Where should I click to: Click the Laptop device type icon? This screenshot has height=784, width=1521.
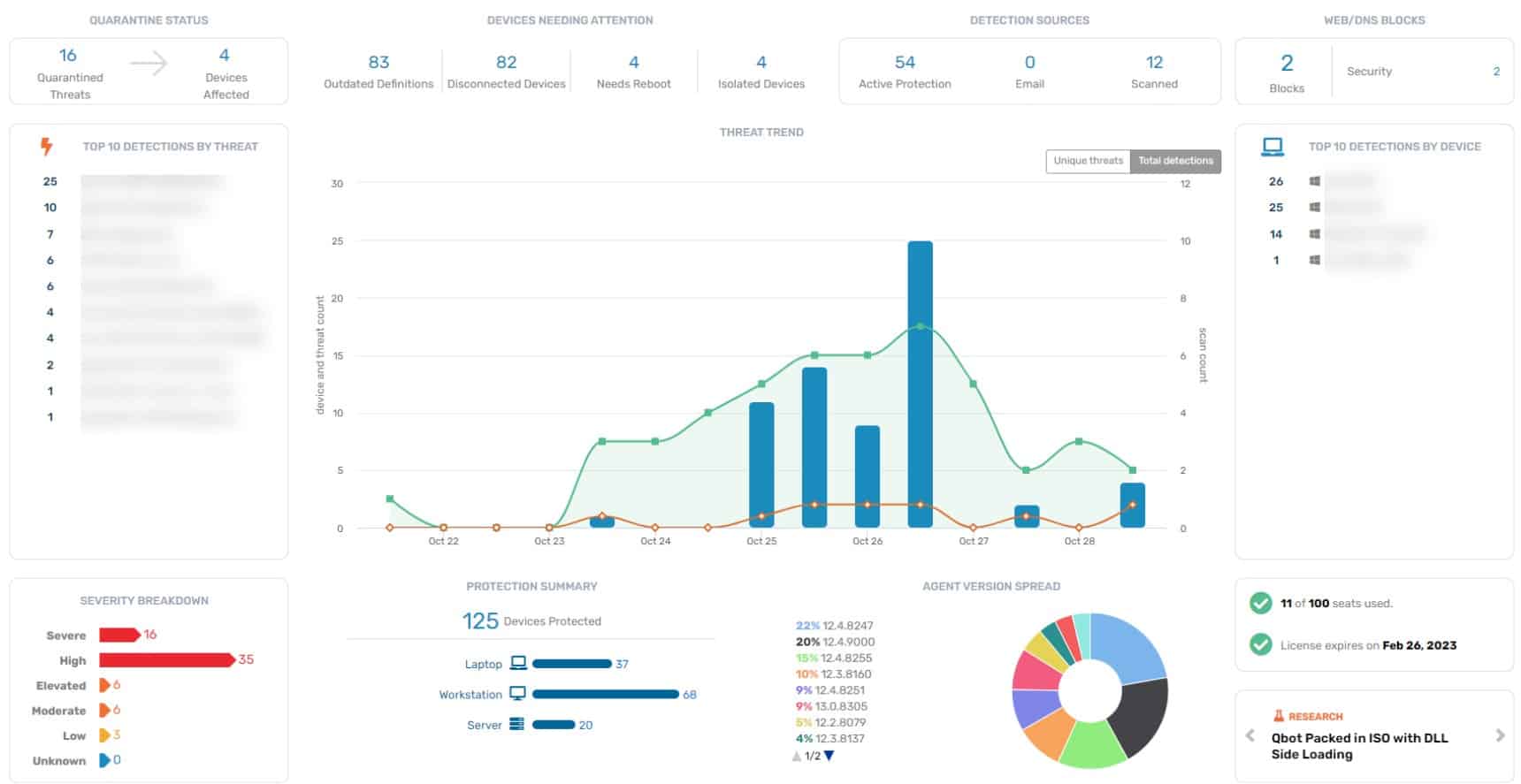(518, 664)
